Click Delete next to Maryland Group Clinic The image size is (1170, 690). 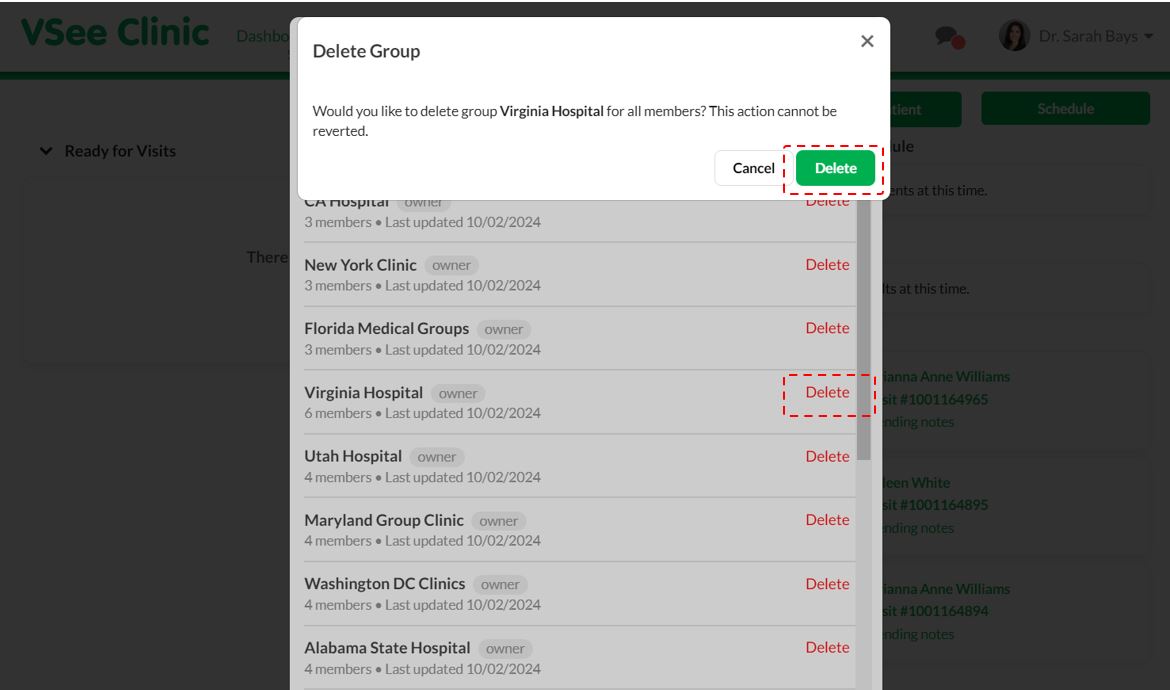click(x=827, y=520)
